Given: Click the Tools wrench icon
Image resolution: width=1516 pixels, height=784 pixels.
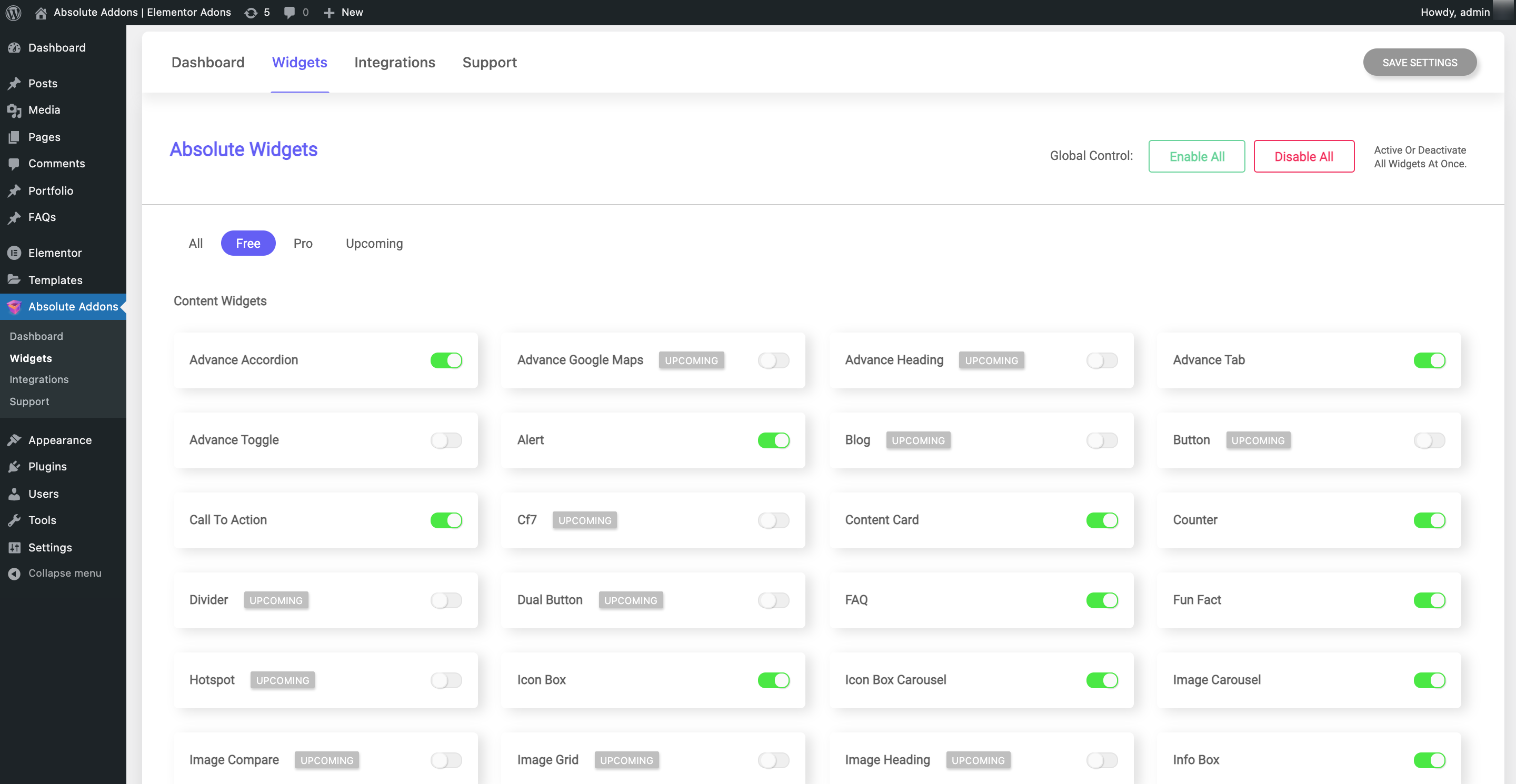Looking at the screenshot, I should coord(14,520).
